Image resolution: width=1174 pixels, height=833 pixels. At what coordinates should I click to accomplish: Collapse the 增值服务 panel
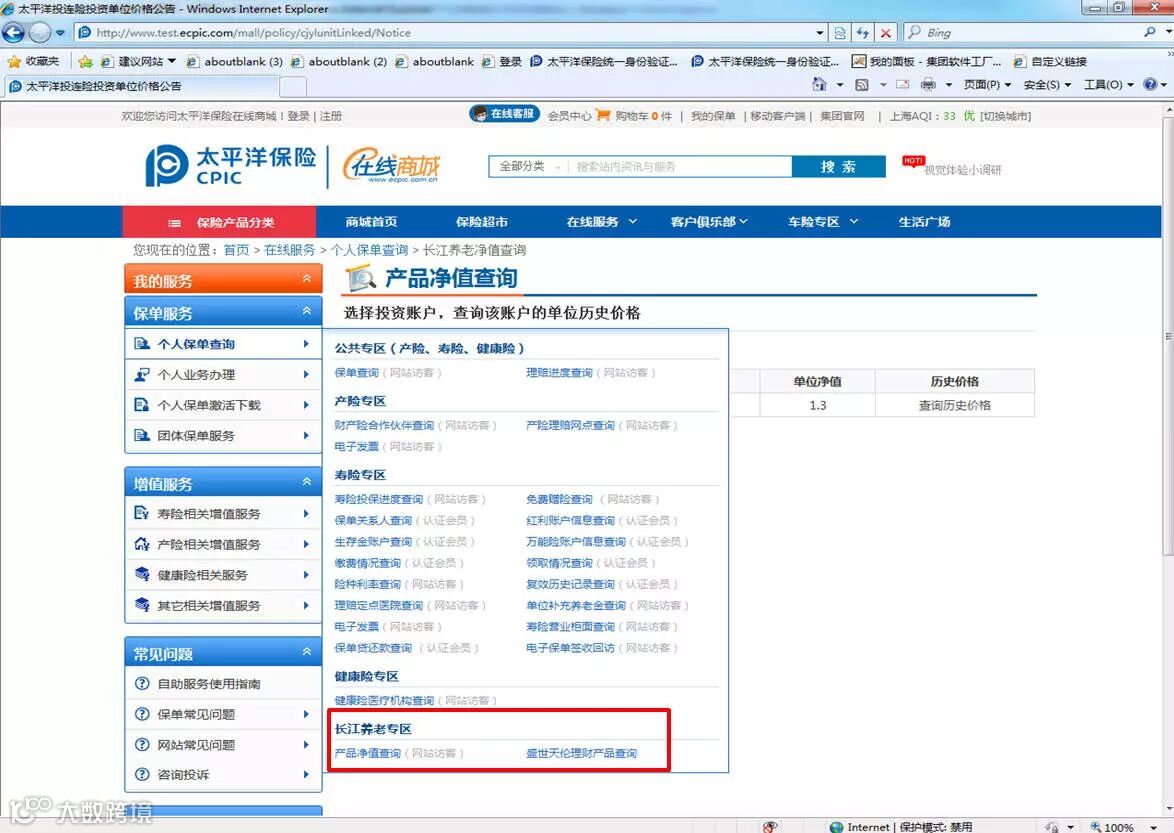point(306,482)
